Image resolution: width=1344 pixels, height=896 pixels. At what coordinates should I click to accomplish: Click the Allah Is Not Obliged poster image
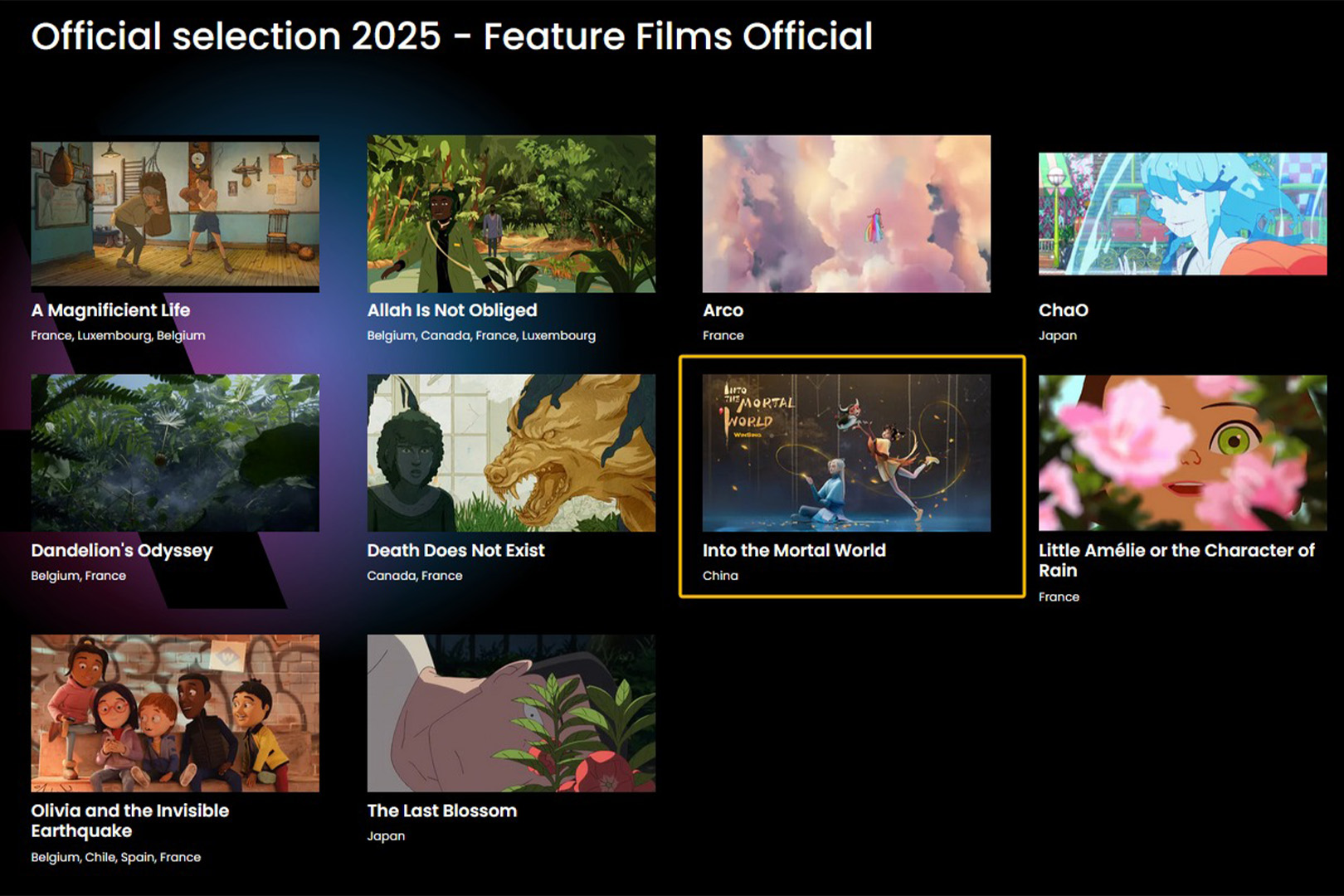coord(511,213)
